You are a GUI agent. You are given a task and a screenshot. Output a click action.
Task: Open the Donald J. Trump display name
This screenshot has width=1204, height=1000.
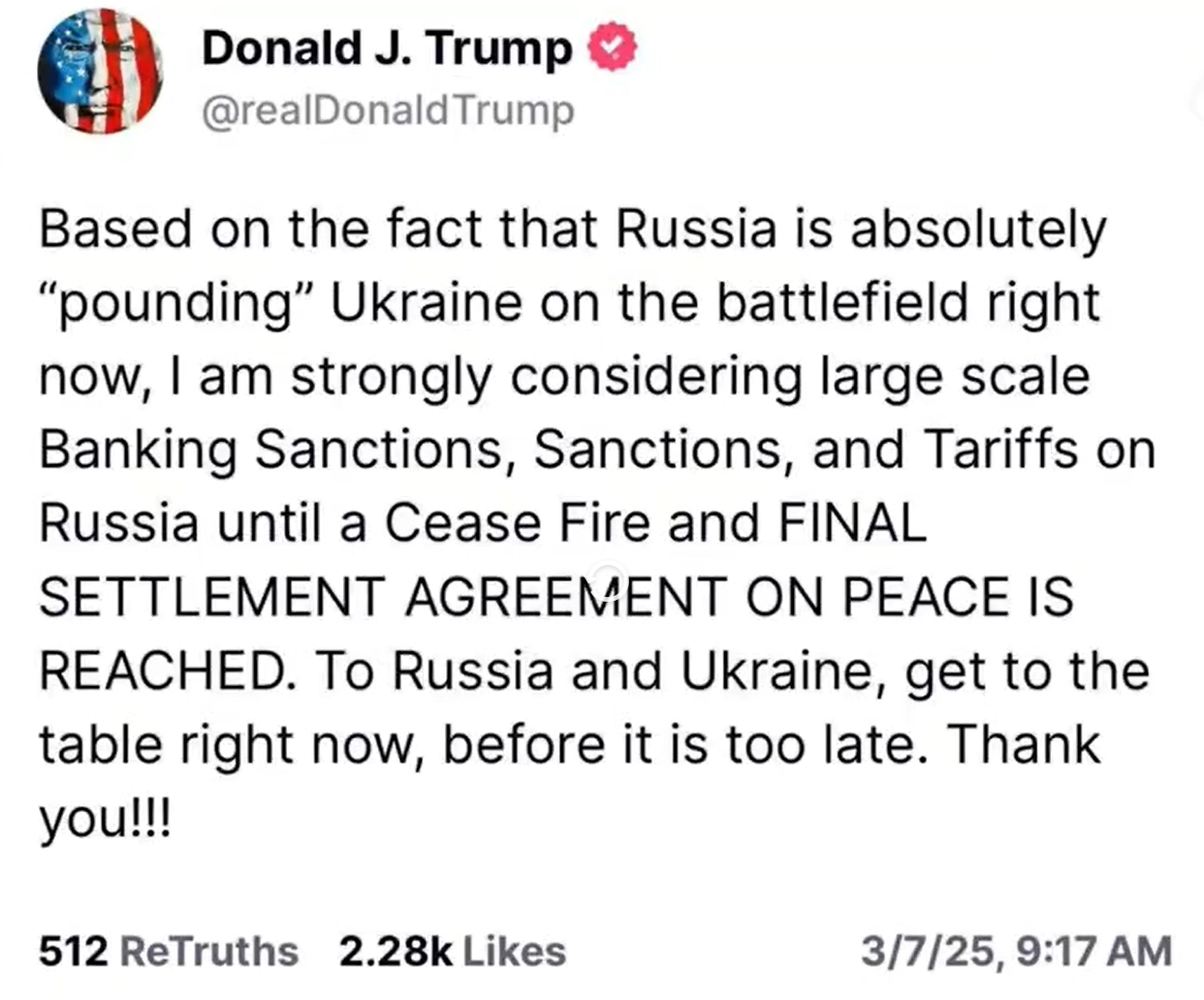pos(387,47)
